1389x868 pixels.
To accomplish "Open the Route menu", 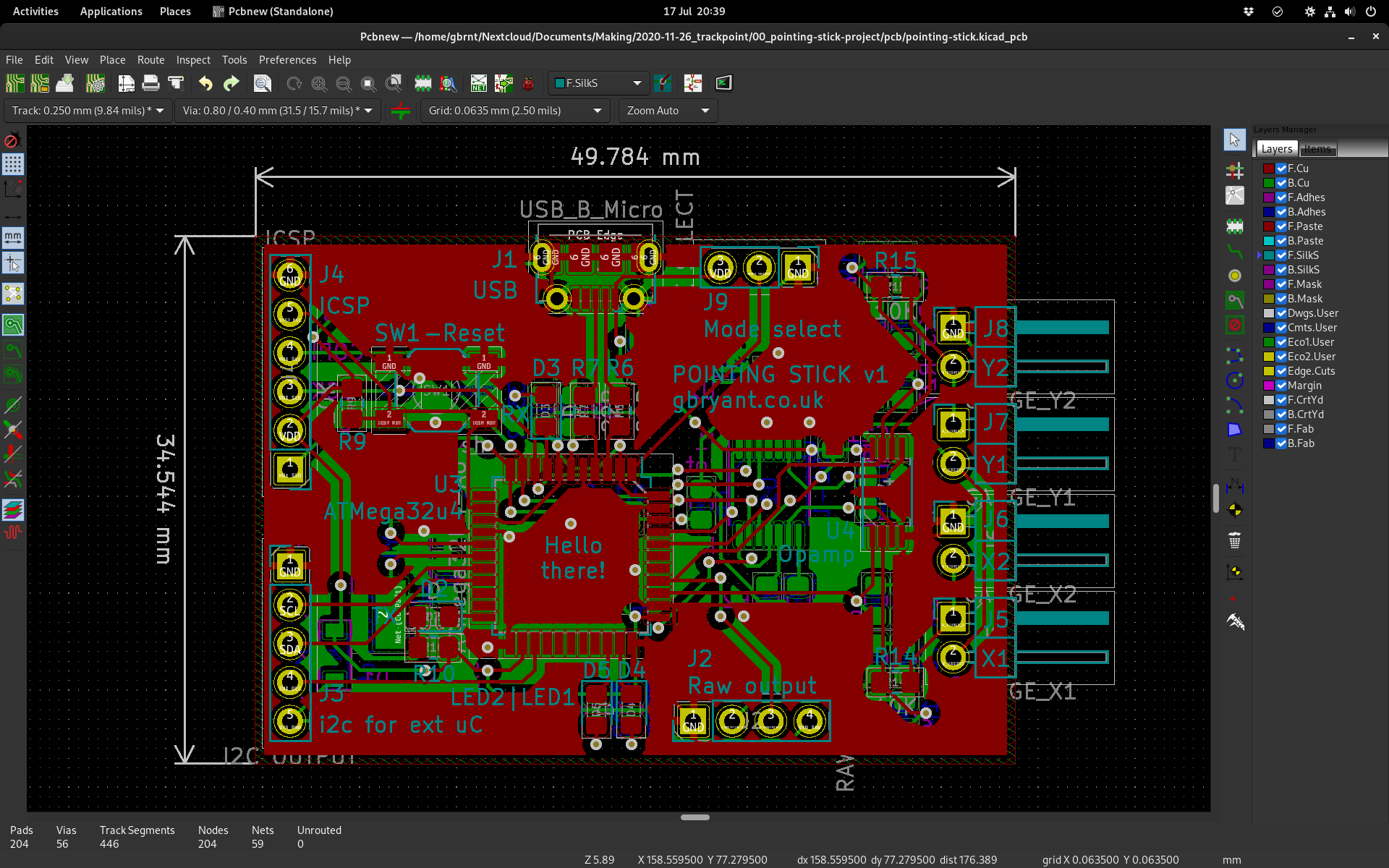I will tap(150, 60).
